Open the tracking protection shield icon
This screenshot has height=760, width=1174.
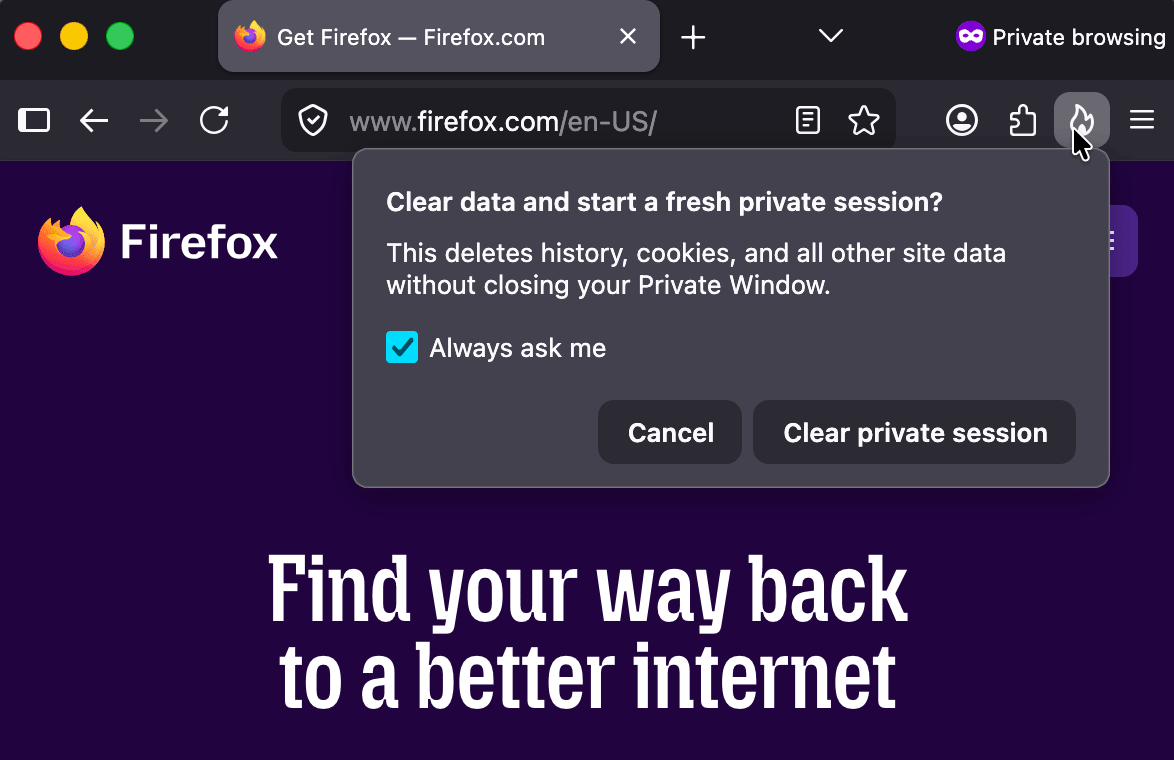pos(312,121)
